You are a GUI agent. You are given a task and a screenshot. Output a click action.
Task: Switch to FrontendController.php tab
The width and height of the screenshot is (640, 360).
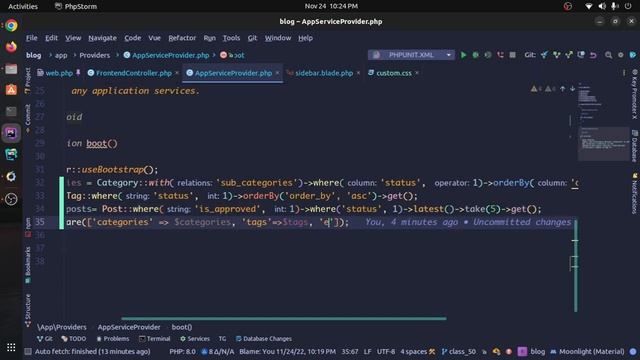coord(133,73)
